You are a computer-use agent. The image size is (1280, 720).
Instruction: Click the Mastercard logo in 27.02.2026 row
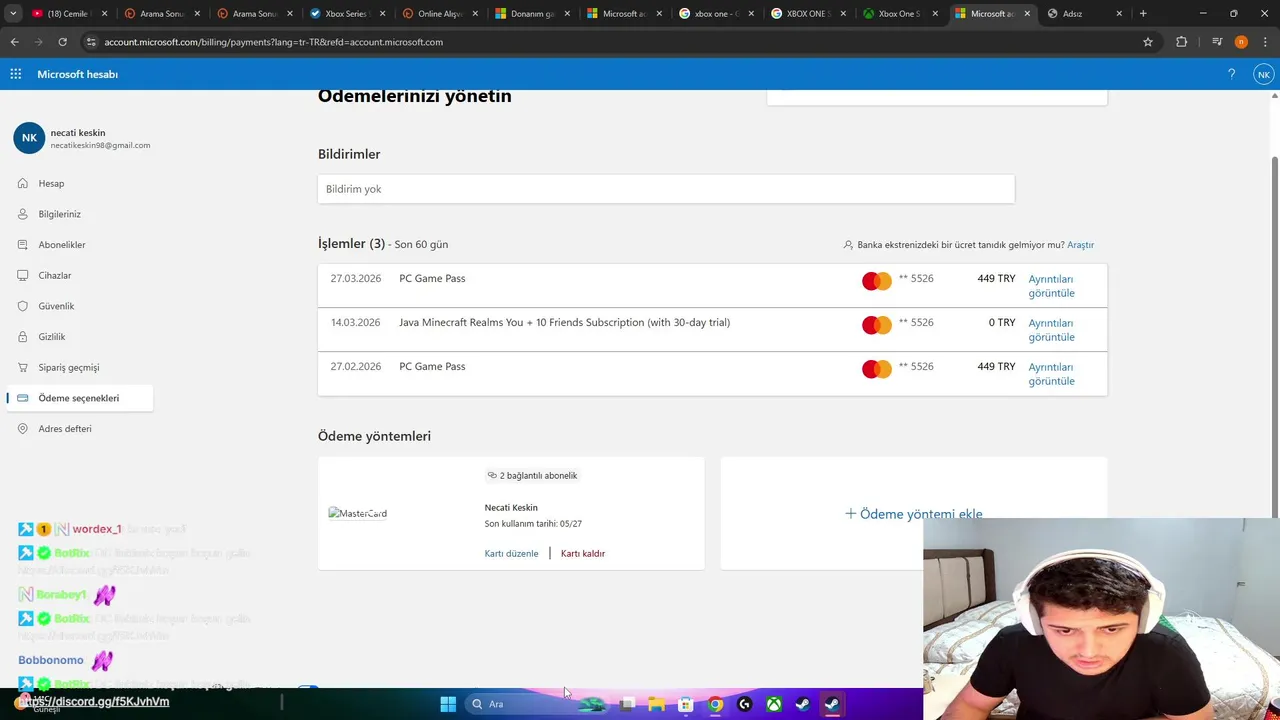tap(877, 370)
